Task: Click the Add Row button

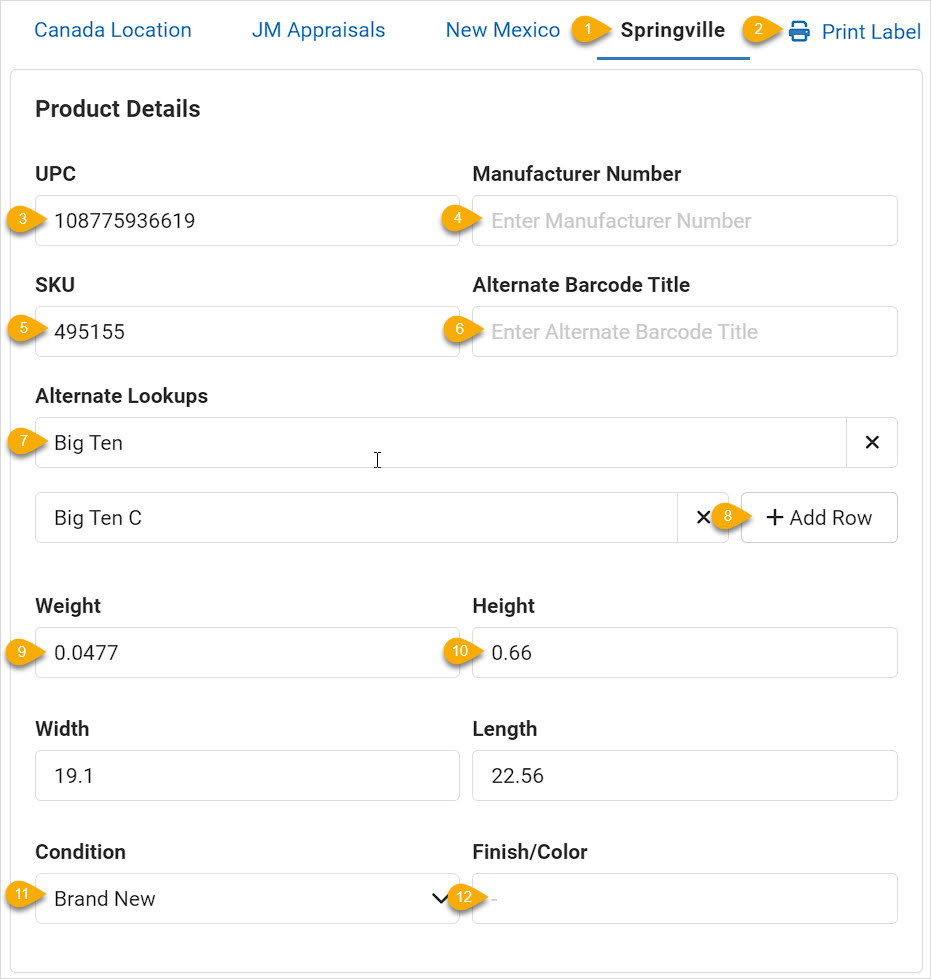Action: click(819, 518)
